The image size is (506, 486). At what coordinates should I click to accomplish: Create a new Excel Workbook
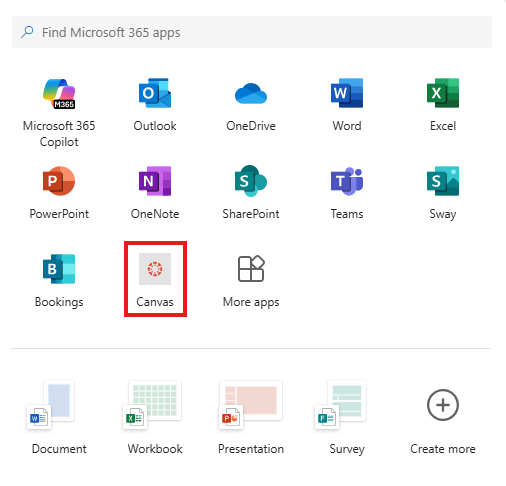[152, 405]
